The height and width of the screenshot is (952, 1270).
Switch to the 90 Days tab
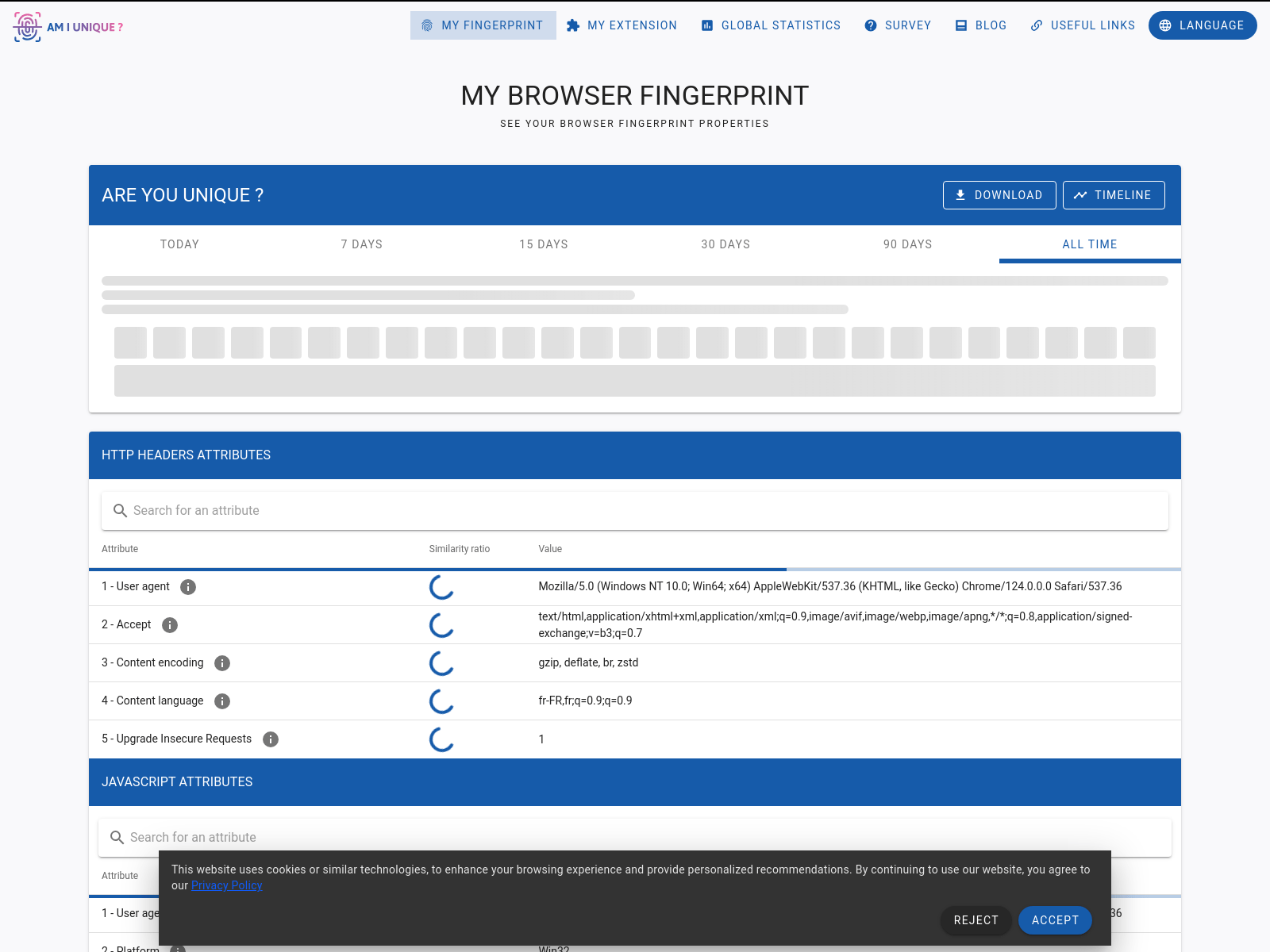click(x=908, y=244)
